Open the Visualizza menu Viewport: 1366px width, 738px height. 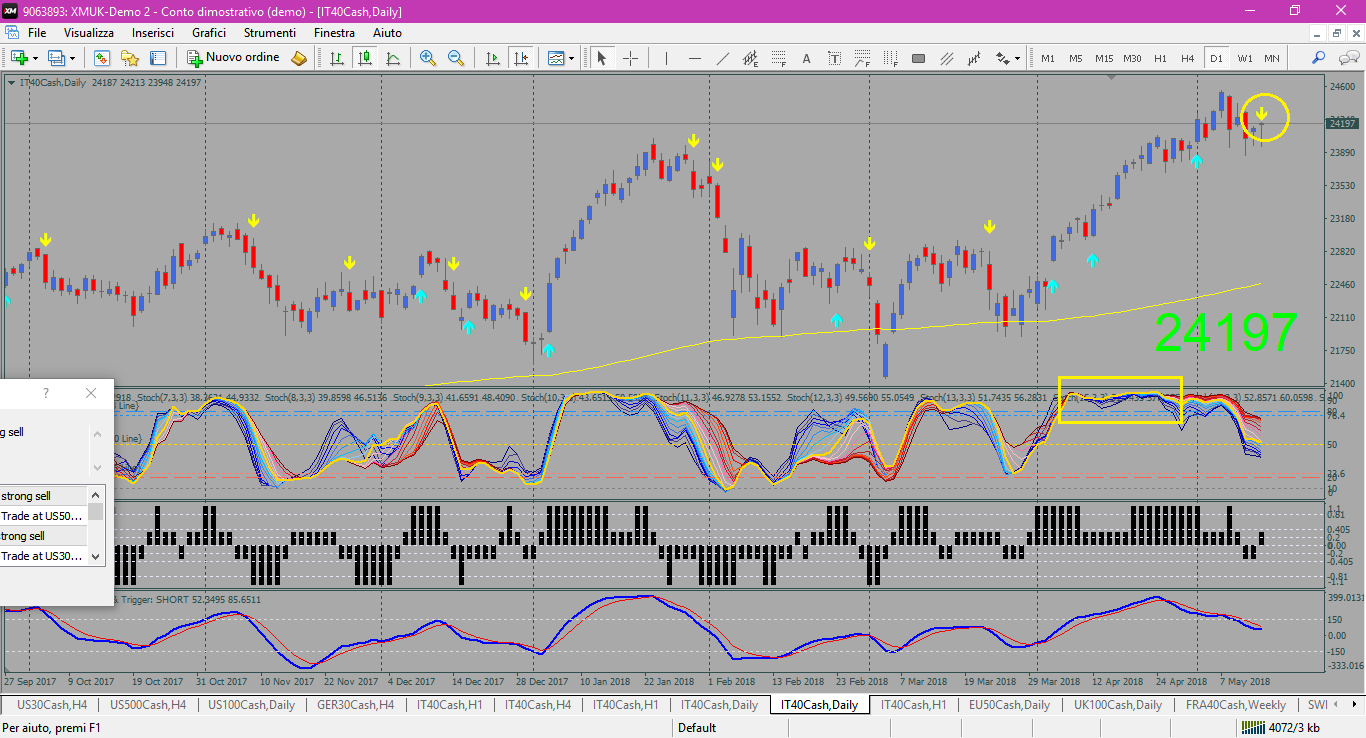(89, 33)
